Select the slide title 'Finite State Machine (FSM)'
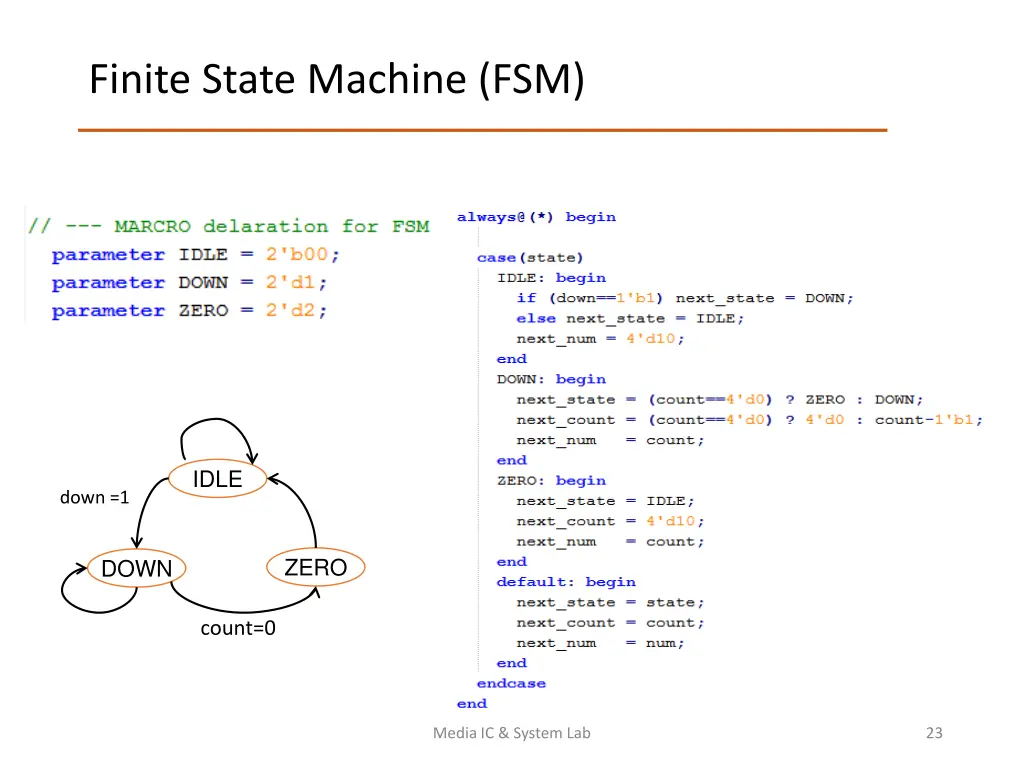This screenshot has width=1024, height=768. tap(337, 79)
